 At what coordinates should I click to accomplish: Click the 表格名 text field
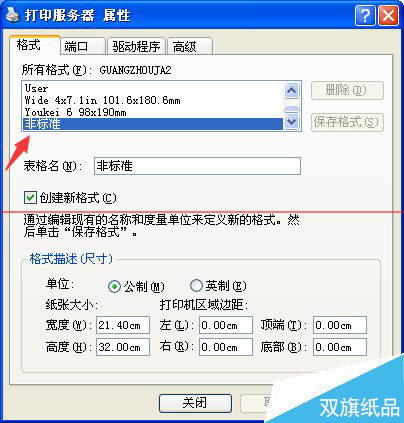click(197, 166)
